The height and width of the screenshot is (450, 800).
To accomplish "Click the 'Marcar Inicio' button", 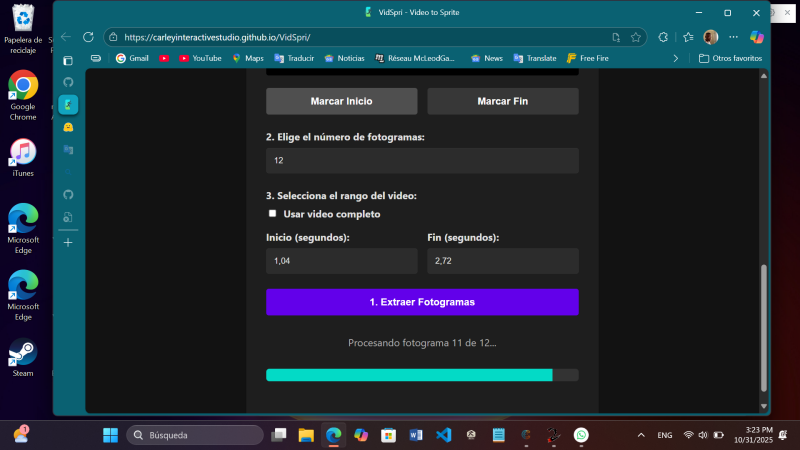I will click(341, 101).
